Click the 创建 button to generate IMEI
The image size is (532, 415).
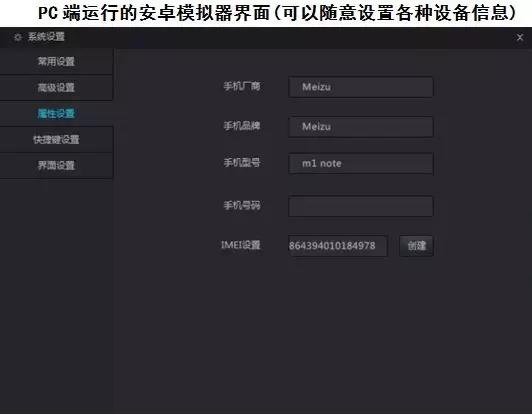tap(416, 246)
